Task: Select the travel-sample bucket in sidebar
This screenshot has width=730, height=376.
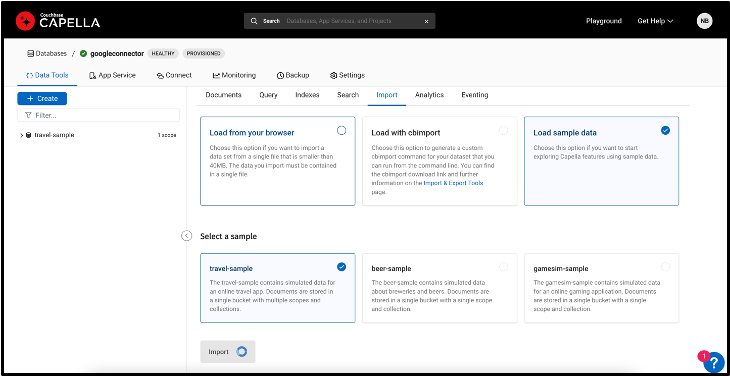Action: 54,135
